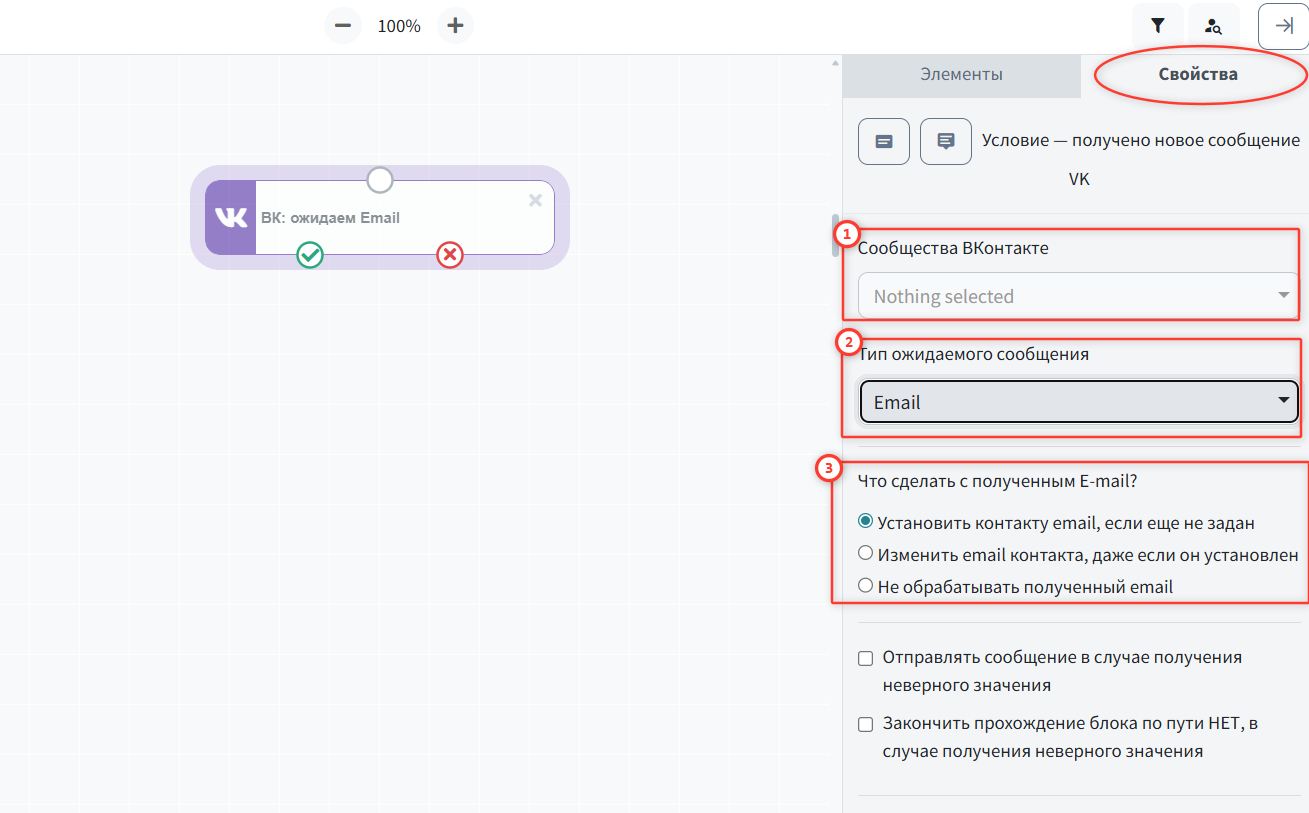Select 'Установить контакту email' radio option

click(866, 521)
